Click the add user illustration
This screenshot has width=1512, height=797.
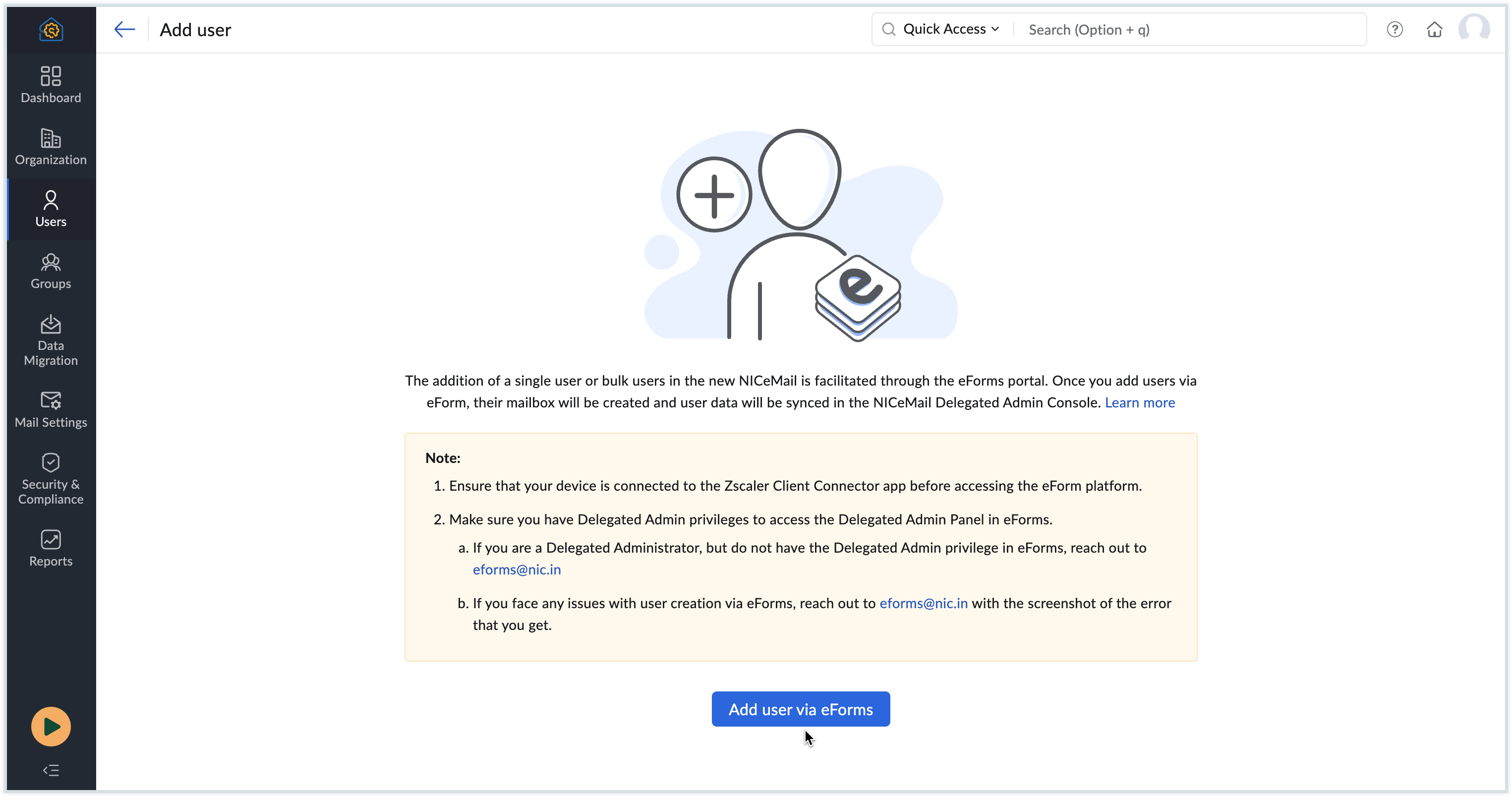click(801, 235)
